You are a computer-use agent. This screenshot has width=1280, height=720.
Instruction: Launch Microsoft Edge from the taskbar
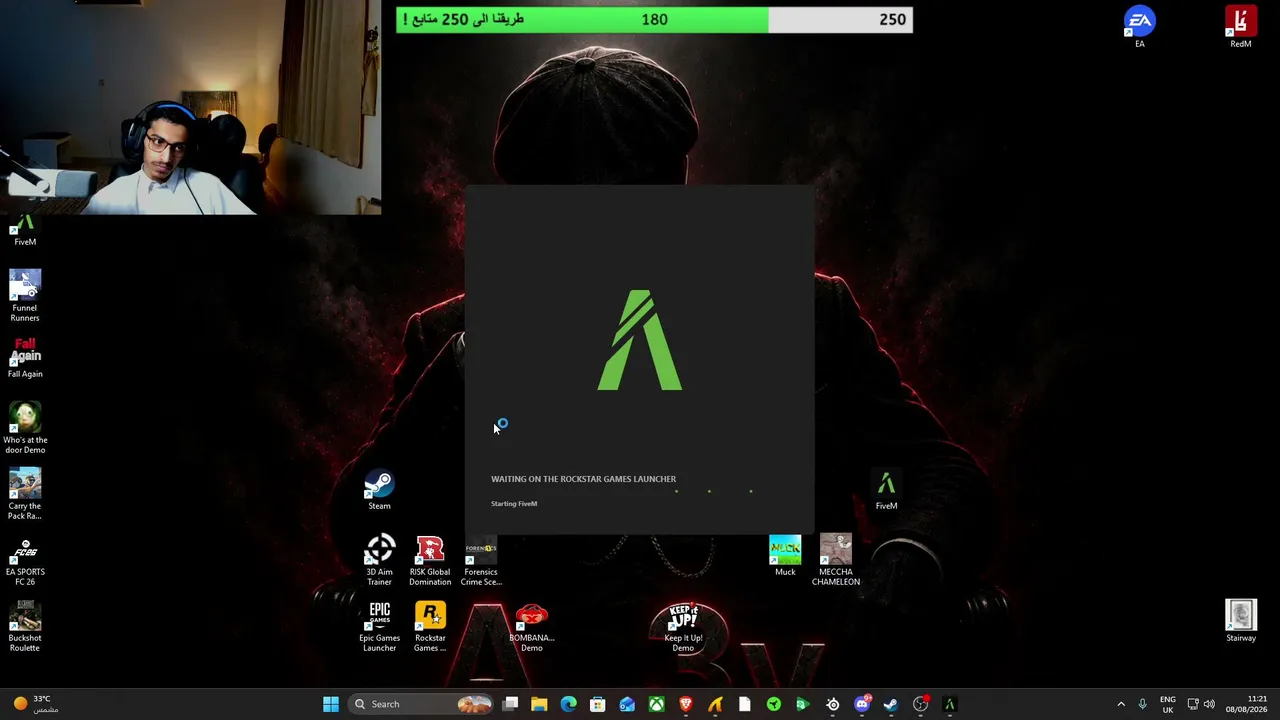[x=568, y=704]
